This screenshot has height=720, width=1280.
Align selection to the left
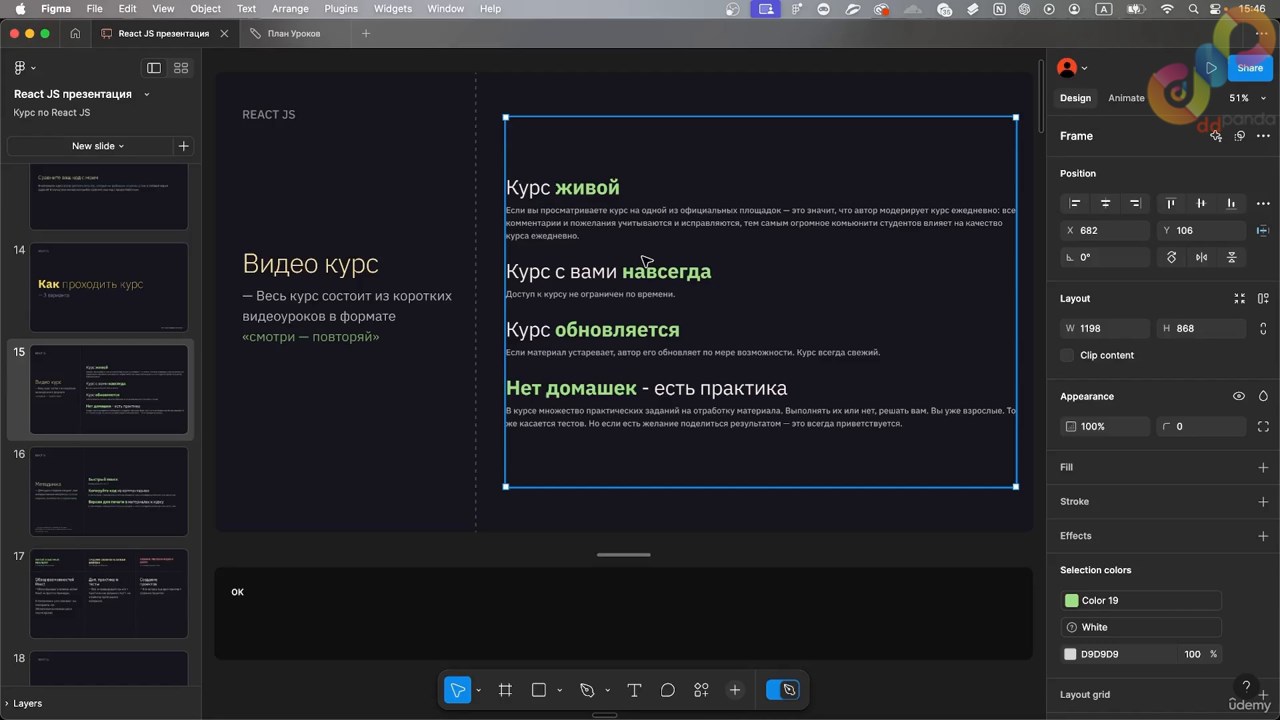click(1075, 203)
